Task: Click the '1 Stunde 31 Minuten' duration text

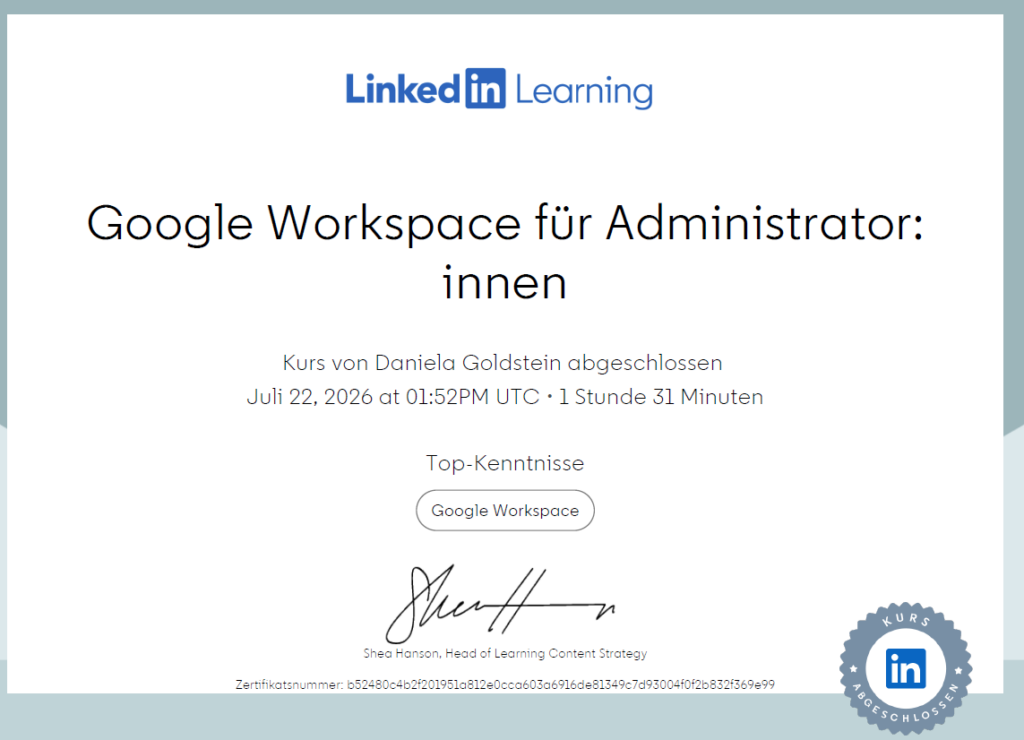Action: [660, 396]
